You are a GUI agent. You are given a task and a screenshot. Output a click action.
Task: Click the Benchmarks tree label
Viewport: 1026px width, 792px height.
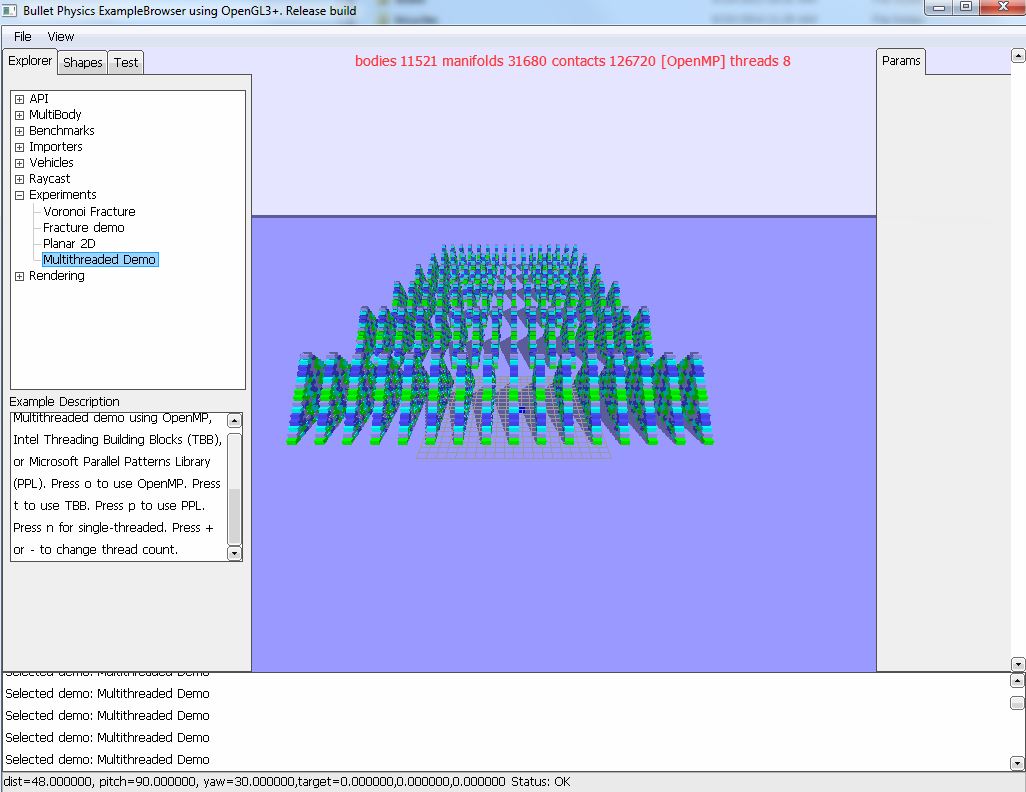tap(62, 131)
